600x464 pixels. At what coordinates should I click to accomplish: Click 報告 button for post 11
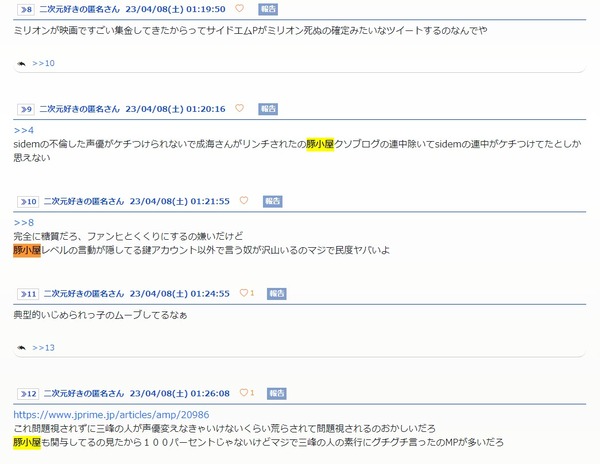[277, 294]
